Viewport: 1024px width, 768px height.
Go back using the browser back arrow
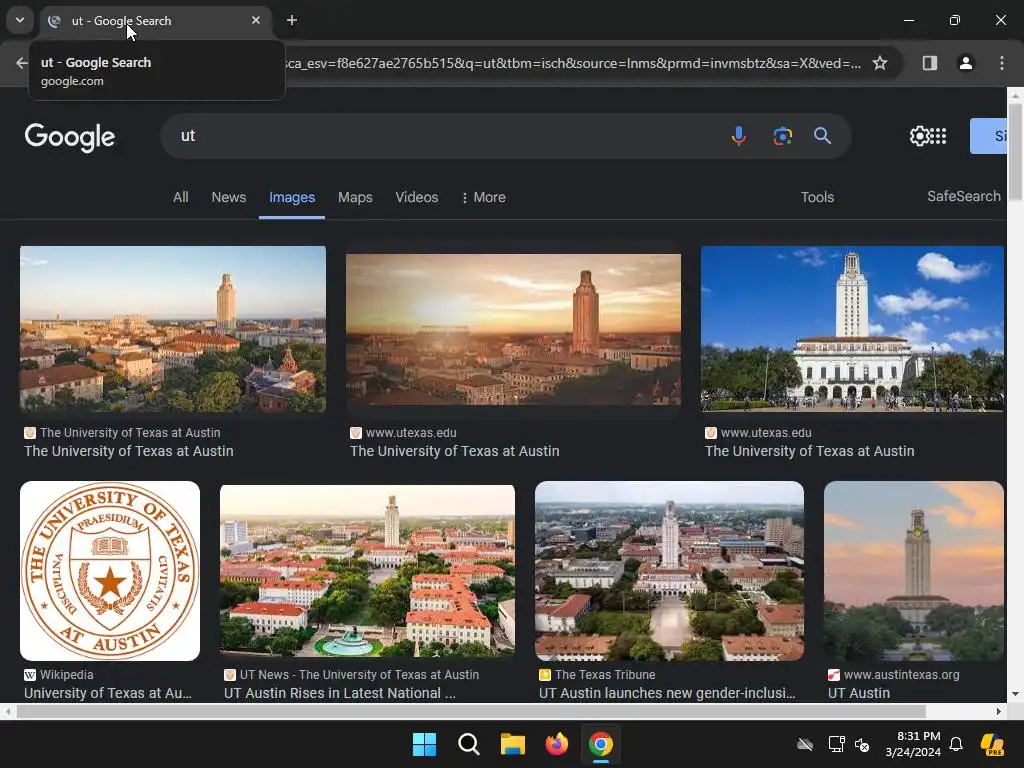coord(21,63)
